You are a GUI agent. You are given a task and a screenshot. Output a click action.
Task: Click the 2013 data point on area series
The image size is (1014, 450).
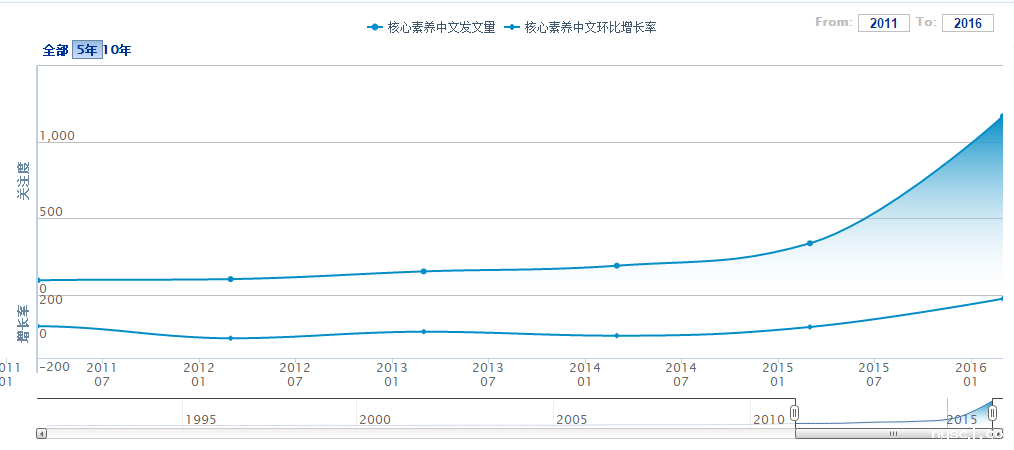pyautogui.click(x=424, y=271)
